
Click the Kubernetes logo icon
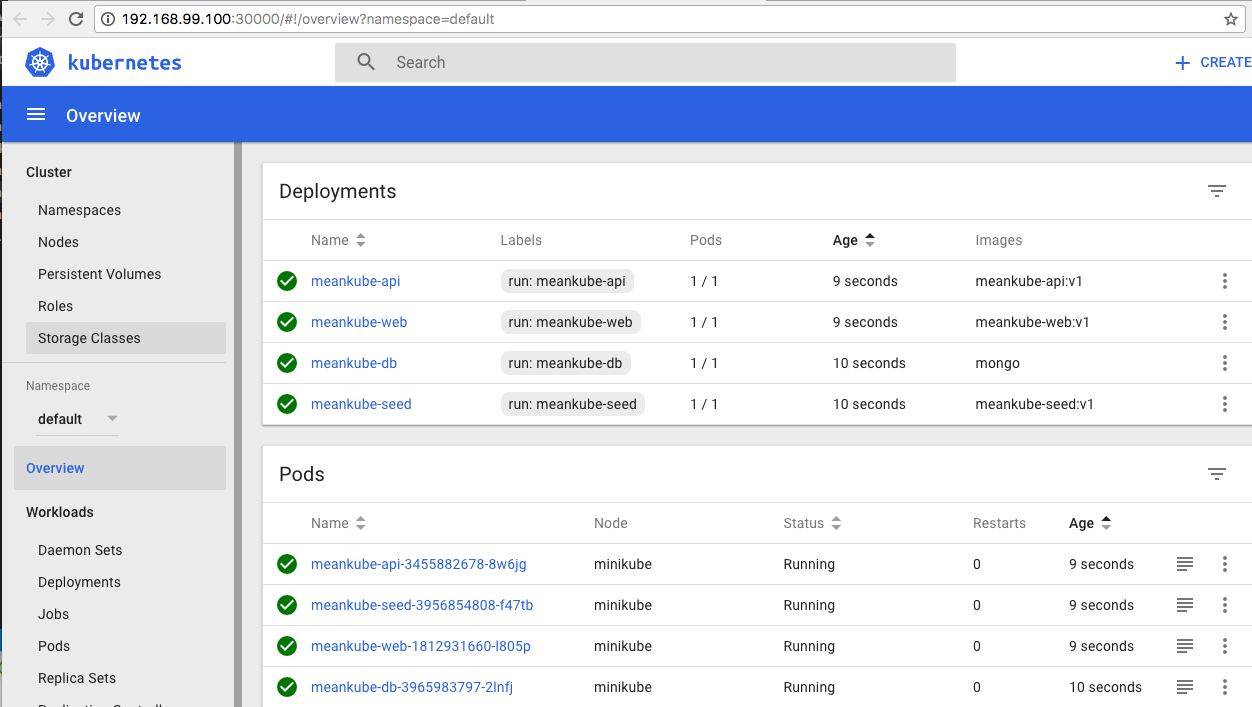pos(40,62)
